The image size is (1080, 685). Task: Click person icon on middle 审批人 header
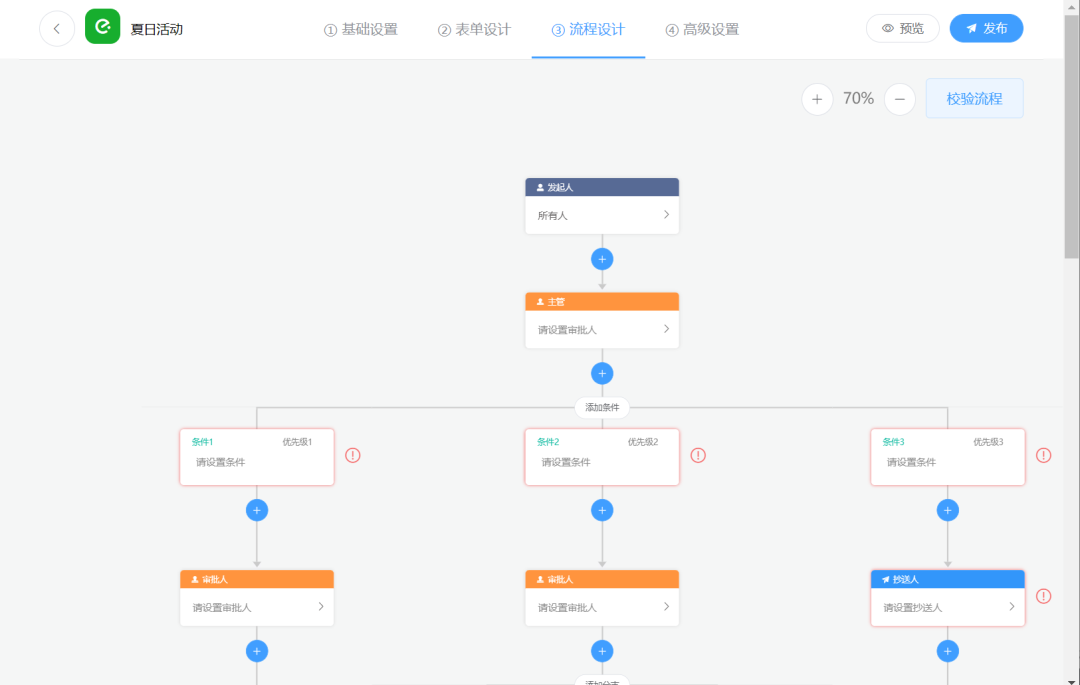coord(540,580)
